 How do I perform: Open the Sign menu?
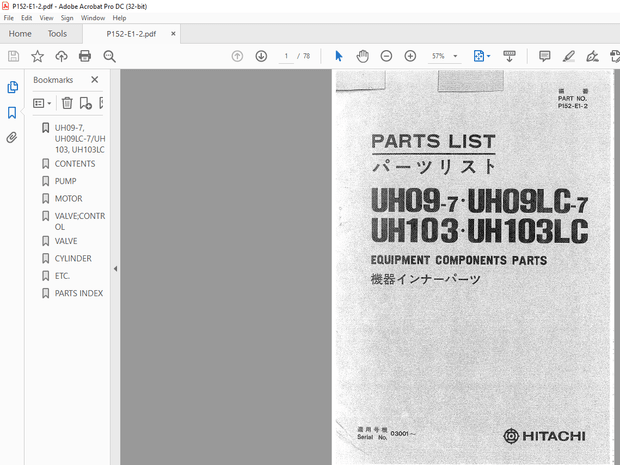click(x=67, y=18)
